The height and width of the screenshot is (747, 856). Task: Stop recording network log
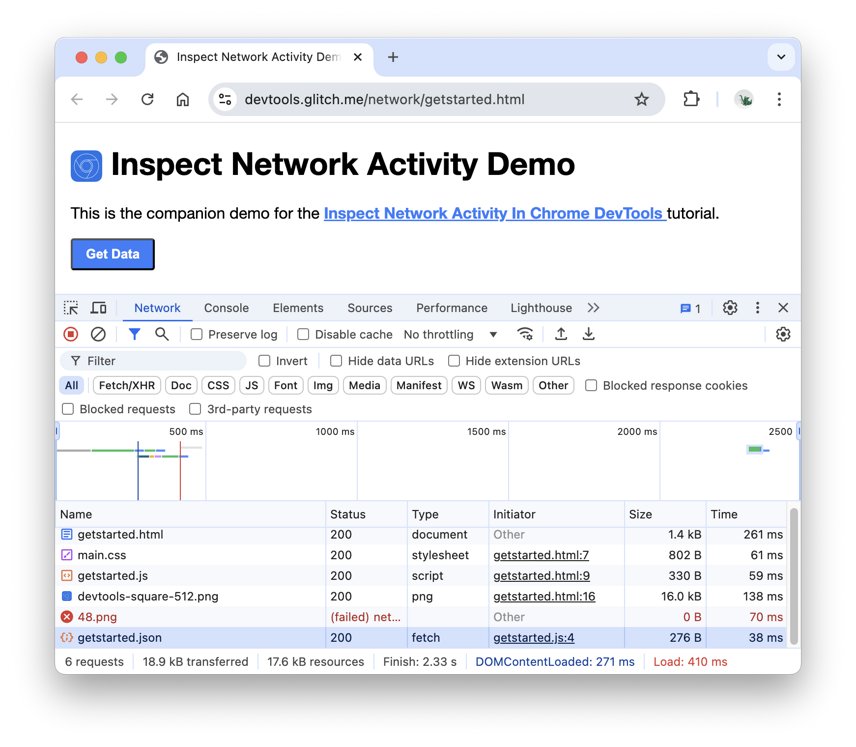[x=71, y=334]
